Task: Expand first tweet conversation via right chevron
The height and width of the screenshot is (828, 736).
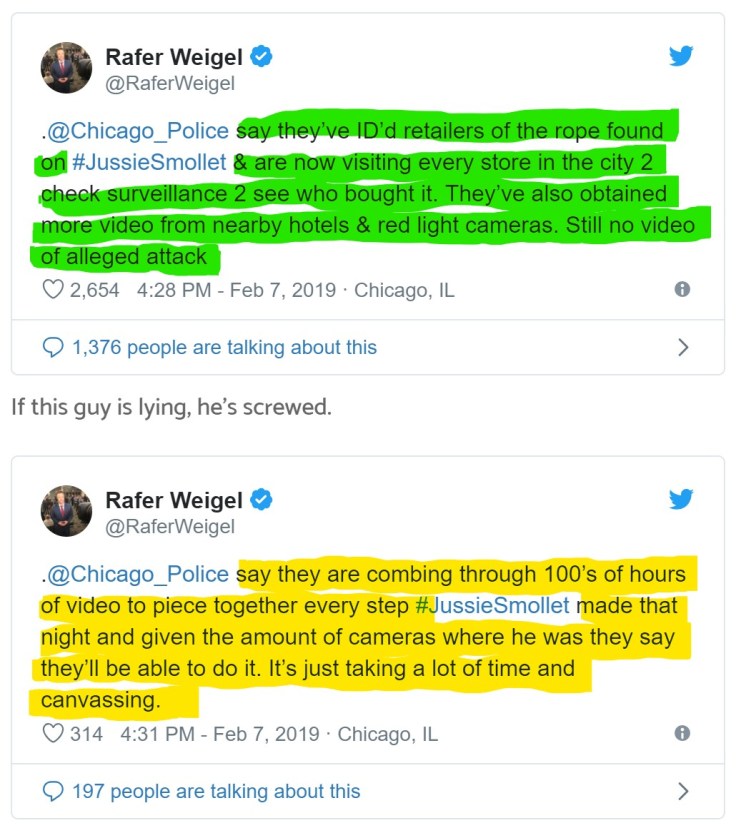Action: (x=683, y=347)
